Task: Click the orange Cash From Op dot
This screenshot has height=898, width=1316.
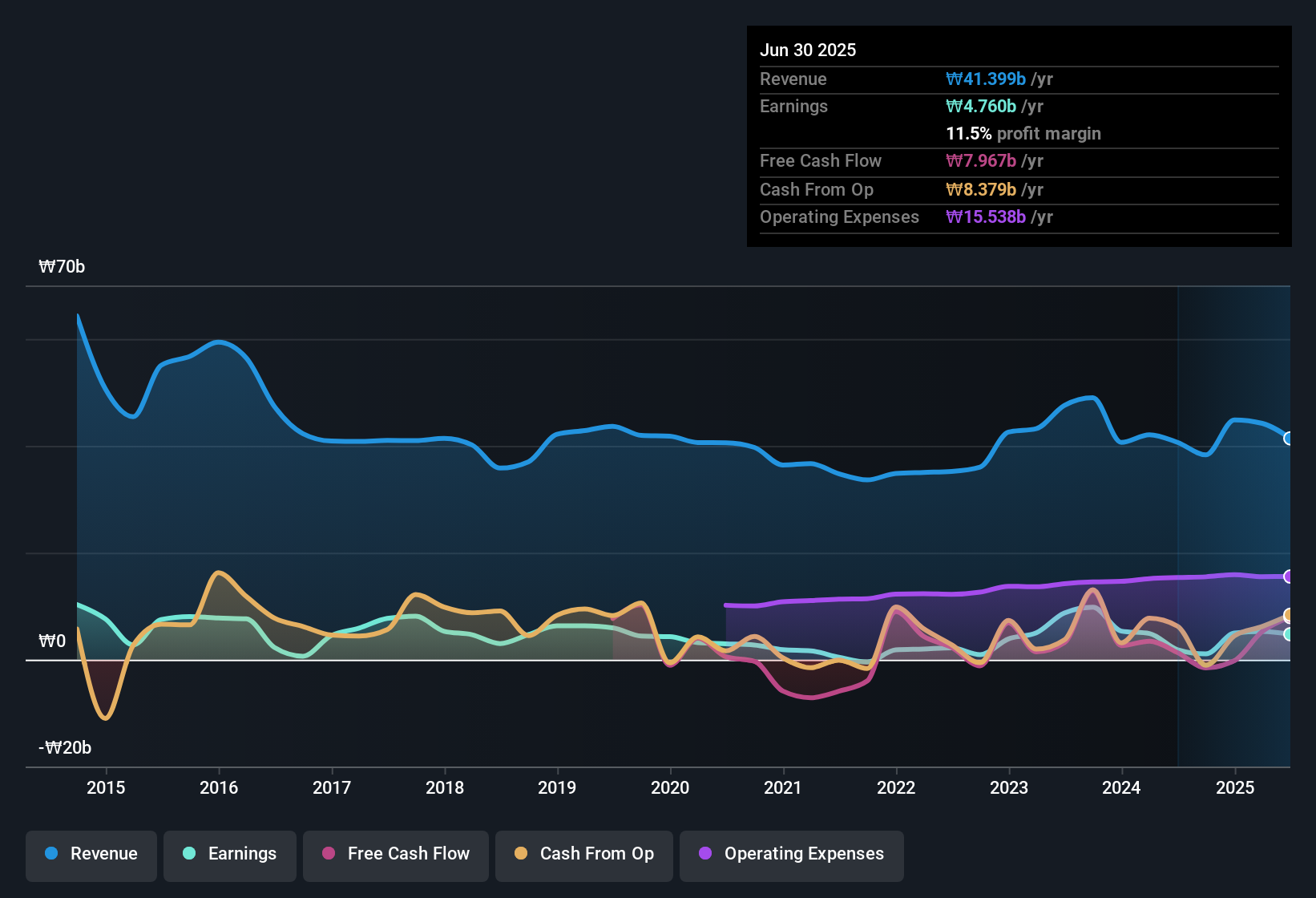Action: coord(521,854)
